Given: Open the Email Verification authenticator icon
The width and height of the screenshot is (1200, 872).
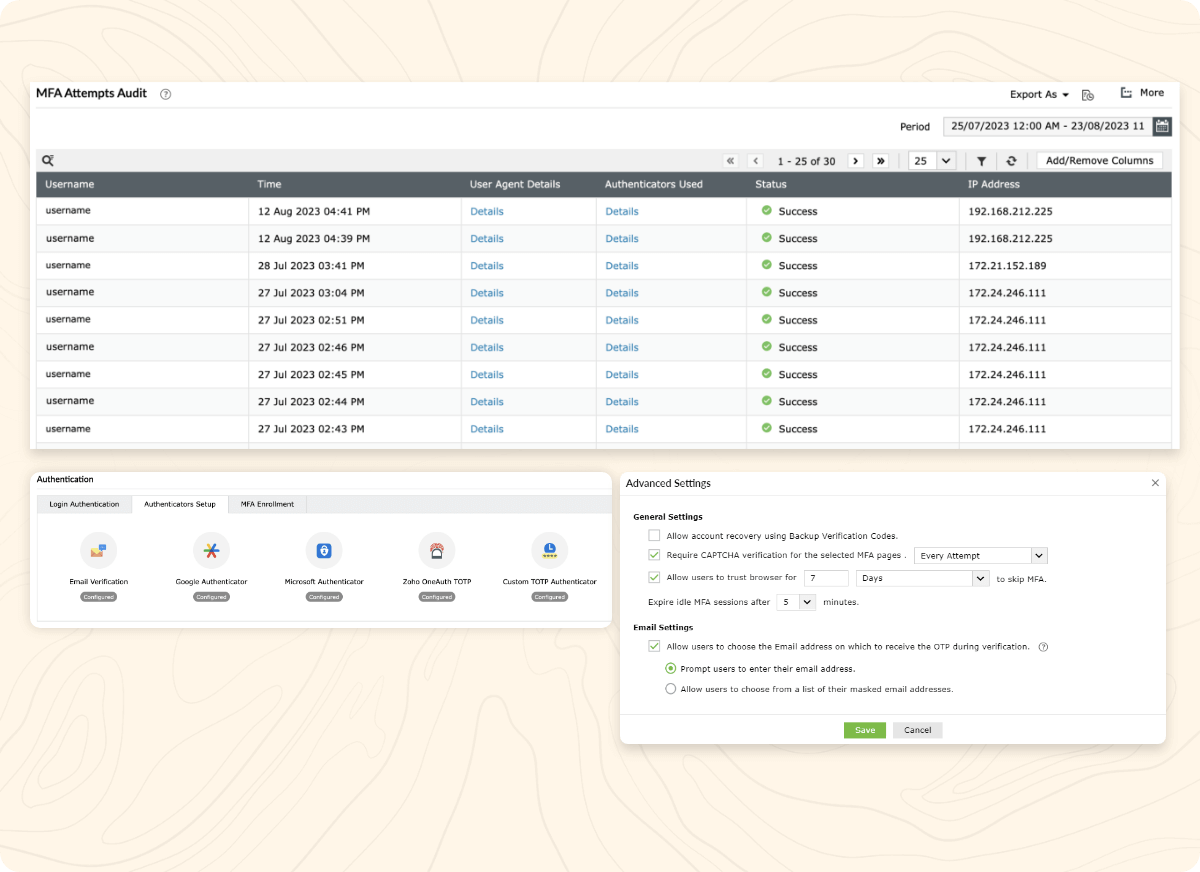Looking at the screenshot, I should pyautogui.click(x=98, y=550).
